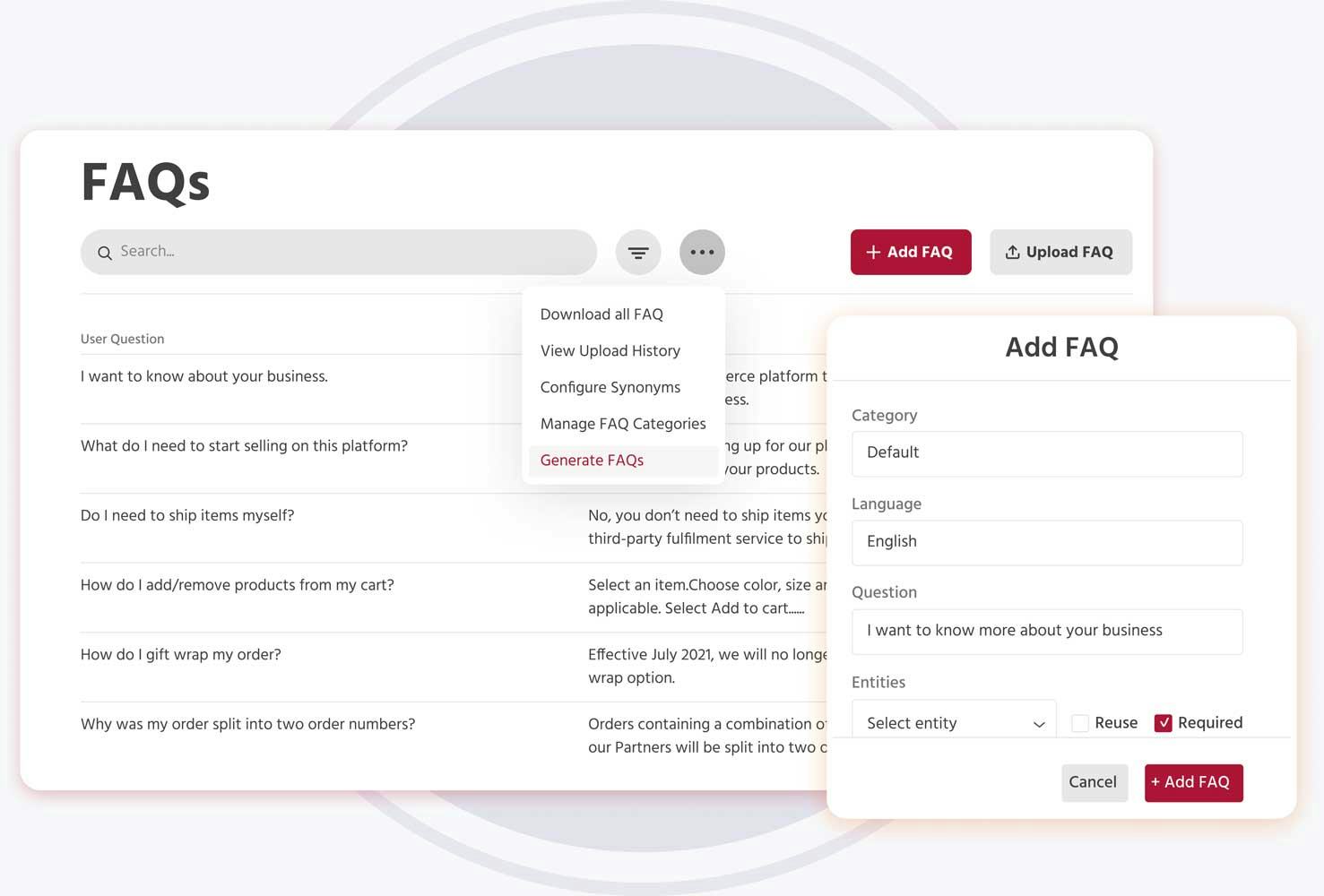
Task: Click the checkmark inside the Required checkbox
Action: point(1164,722)
